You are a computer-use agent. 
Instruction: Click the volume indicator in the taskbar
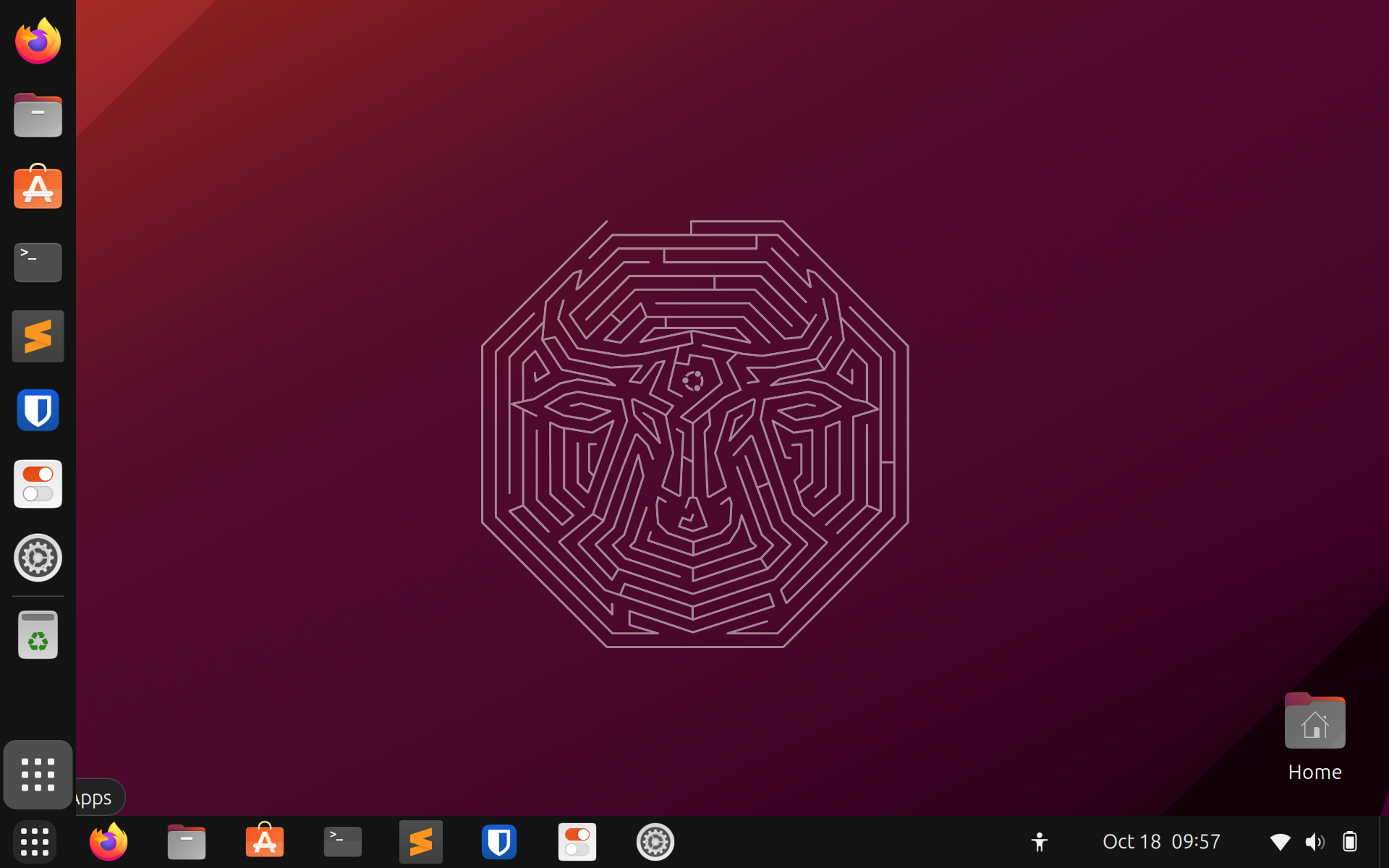[1315, 841]
